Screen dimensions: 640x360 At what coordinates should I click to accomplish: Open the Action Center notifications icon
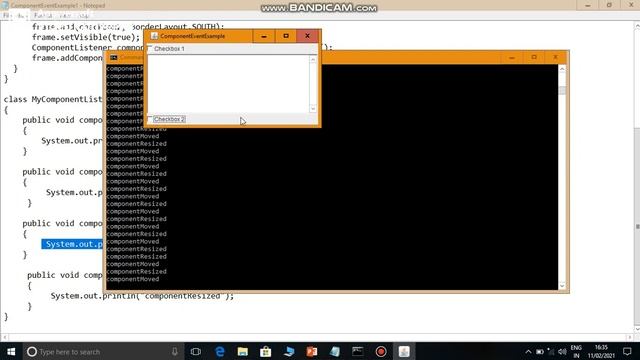627,351
